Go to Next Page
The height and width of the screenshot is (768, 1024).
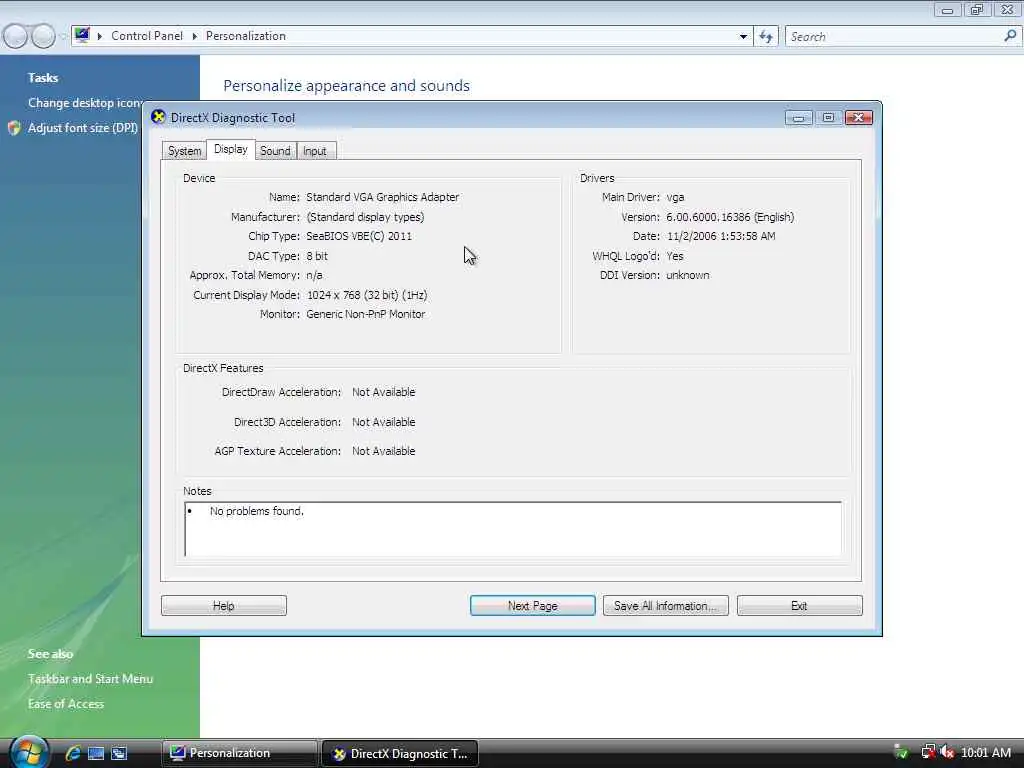tap(532, 605)
